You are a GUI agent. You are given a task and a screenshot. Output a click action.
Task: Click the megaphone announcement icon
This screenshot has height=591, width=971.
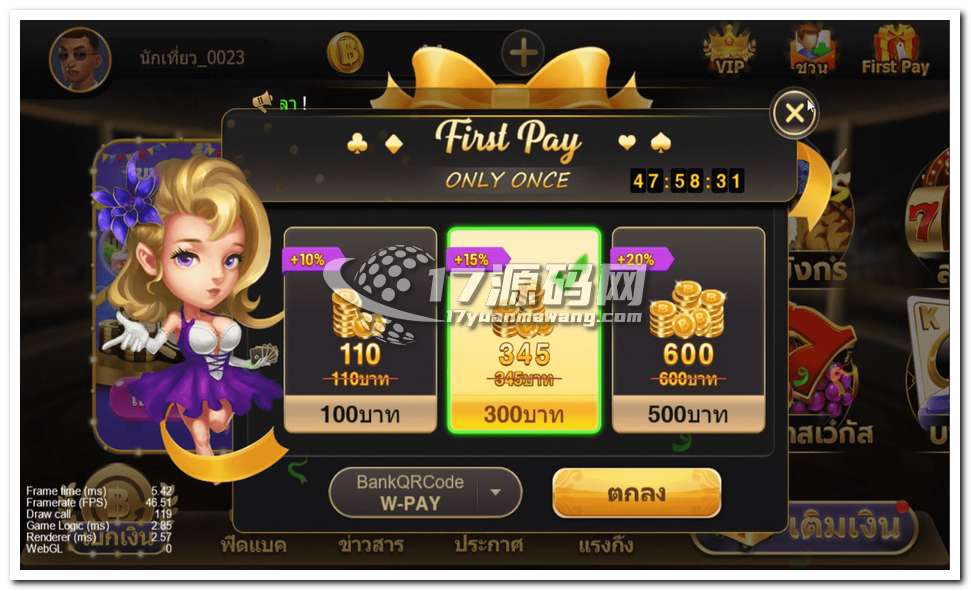pos(263,102)
